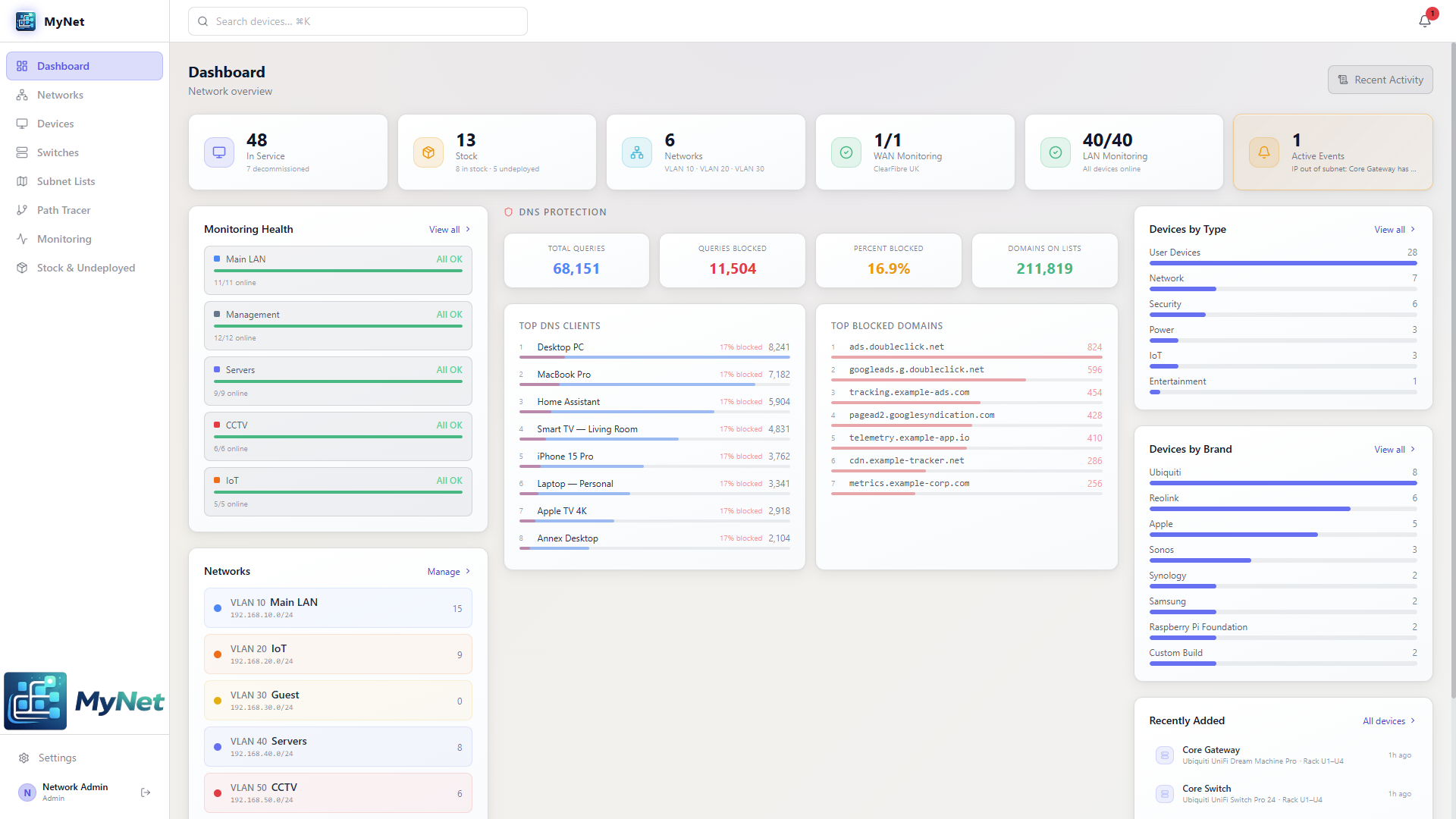Click the Ubiquiti brand progress bar
This screenshot has height=819, width=1456.
point(1282,483)
